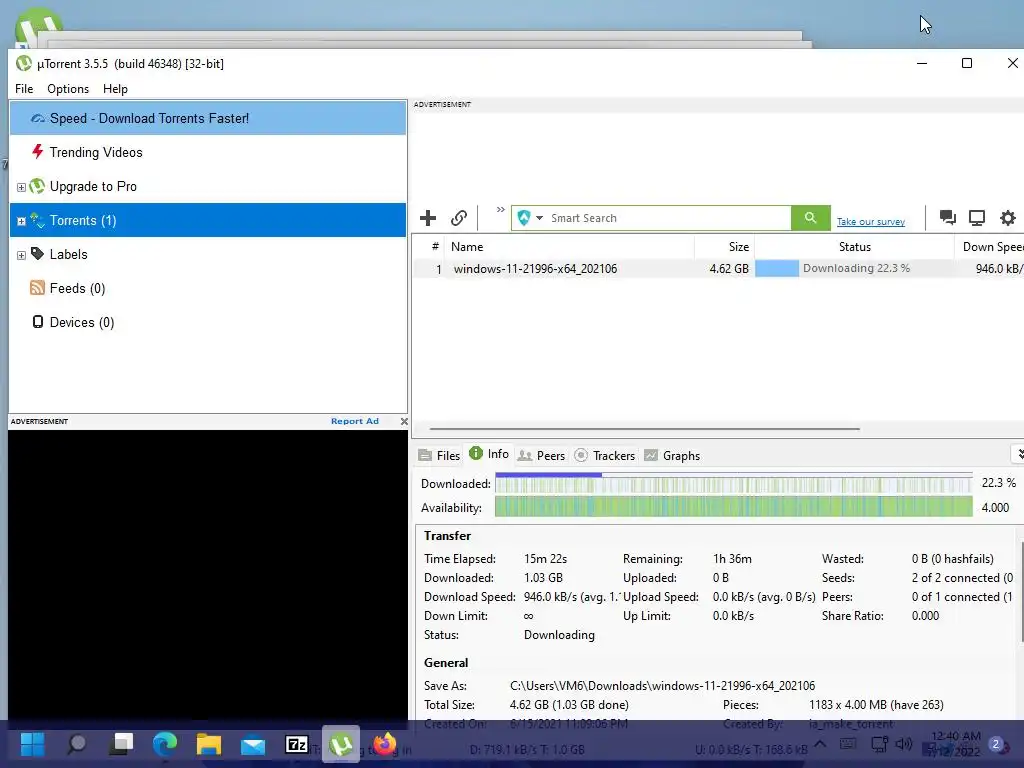Screen dimensions: 1024x768
Task: Click the network tray icon
Action: pyautogui.click(x=880, y=744)
